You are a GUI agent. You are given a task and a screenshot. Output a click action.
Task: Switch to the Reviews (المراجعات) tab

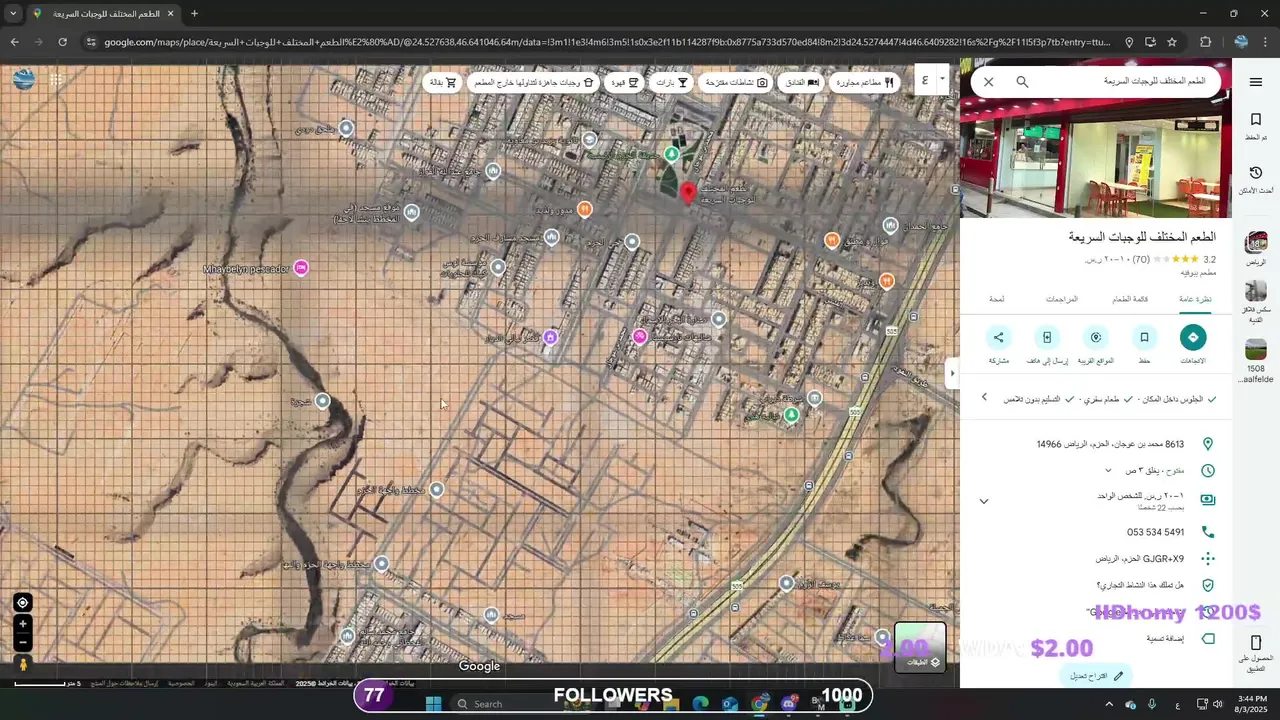[1061, 299]
